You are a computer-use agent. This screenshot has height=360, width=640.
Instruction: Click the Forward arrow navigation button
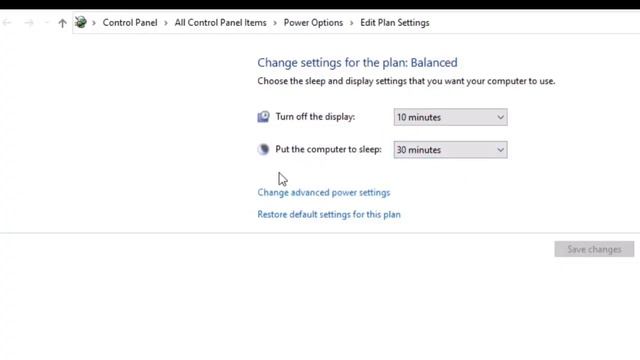tap(29, 23)
